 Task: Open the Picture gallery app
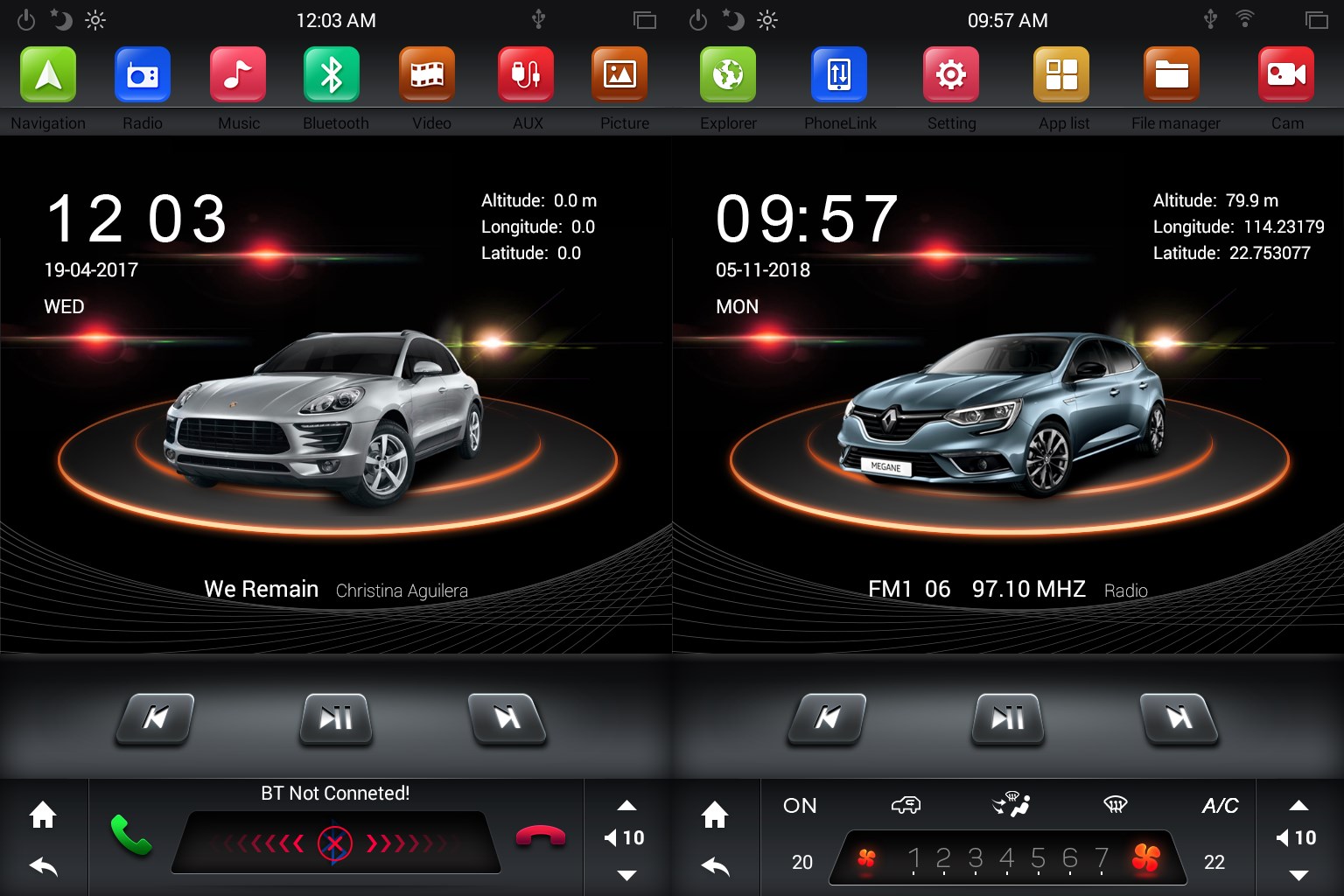coord(619,75)
